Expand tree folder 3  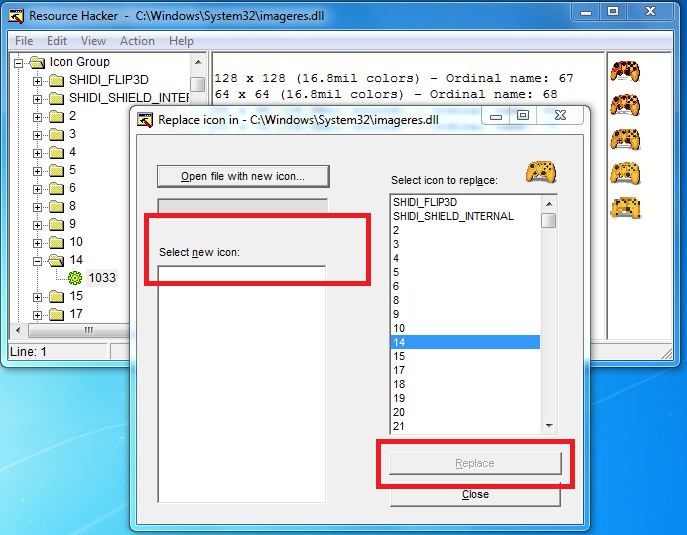coord(37,135)
